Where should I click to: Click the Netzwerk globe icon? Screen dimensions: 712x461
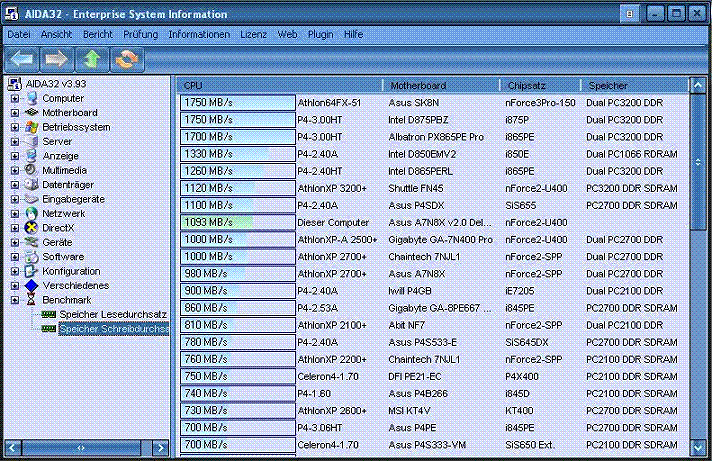coord(31,213)
